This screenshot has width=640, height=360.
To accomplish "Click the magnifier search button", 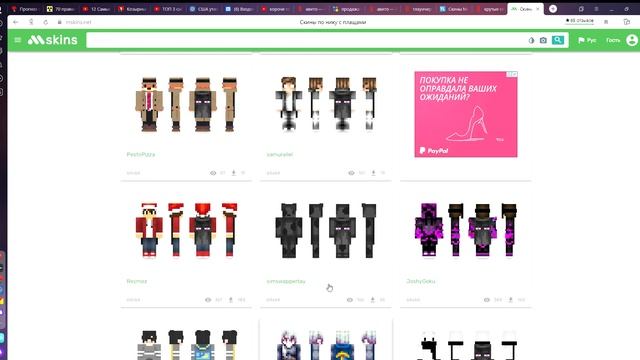I will pos(558,40).
